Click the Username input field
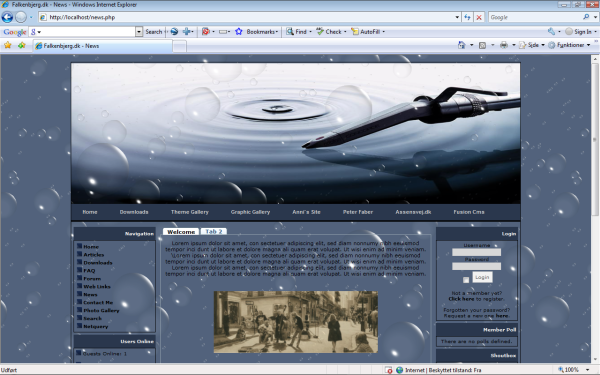The width and height of the screenshot is (600, 375). coord(476,252)
